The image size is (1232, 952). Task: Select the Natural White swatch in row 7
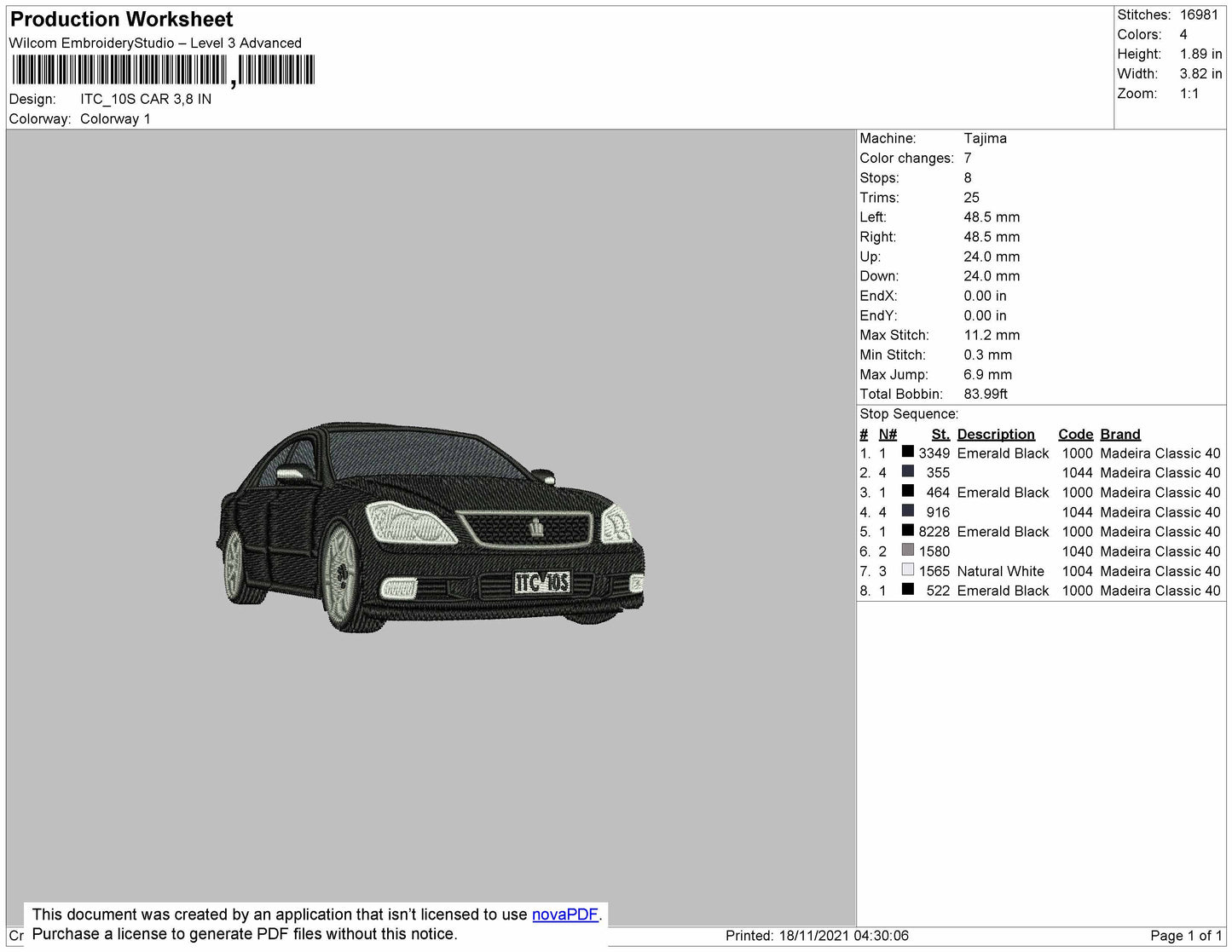pyautogui.click(x=908, y=569)
